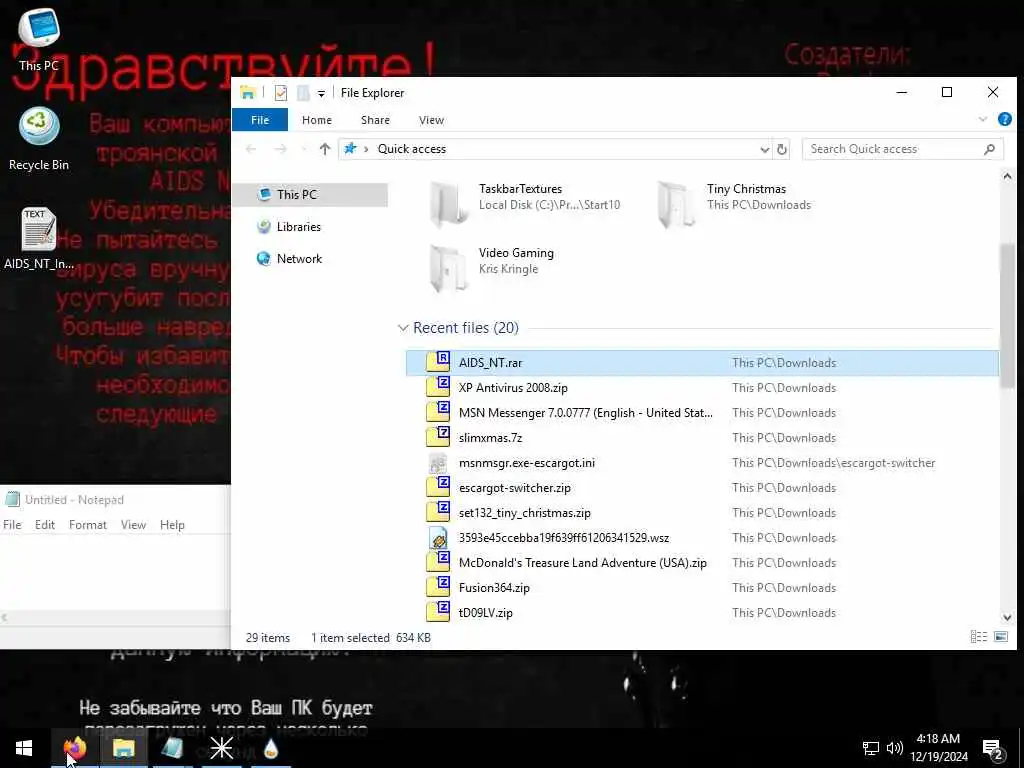Click the scroll down arrow of file list
The height and width of the screenshot is (768, 1024).
click(1007, 617)
